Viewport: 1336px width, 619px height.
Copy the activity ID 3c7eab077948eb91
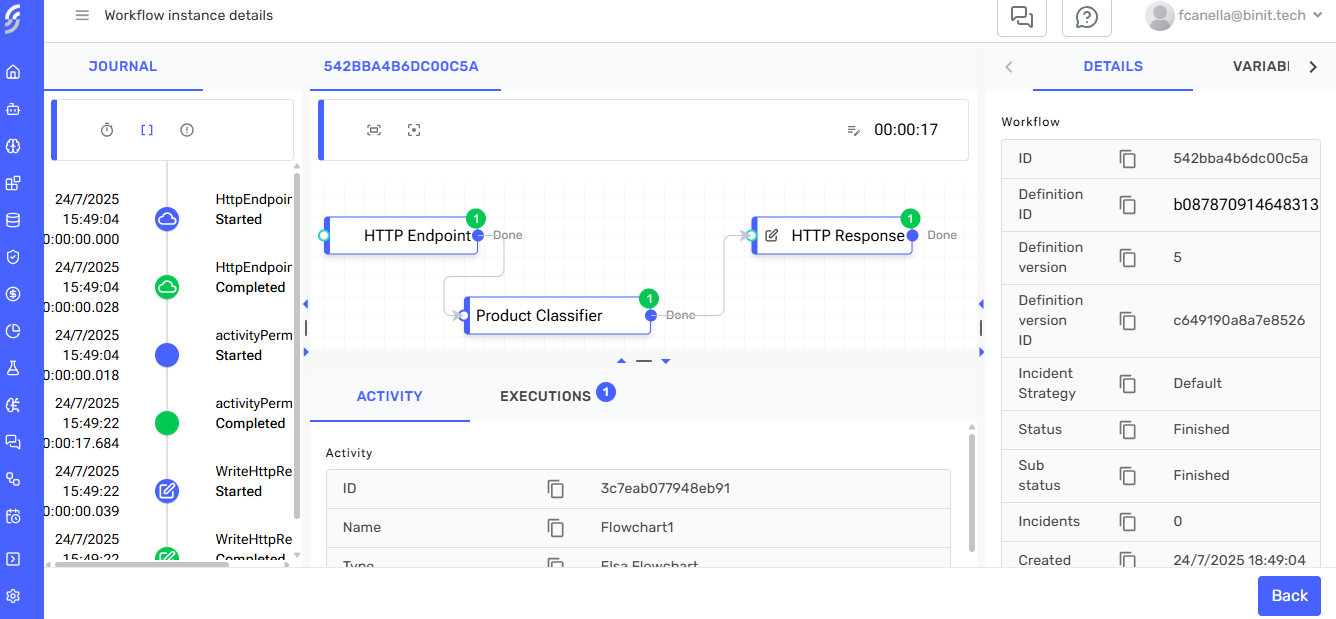click(557, 488)
